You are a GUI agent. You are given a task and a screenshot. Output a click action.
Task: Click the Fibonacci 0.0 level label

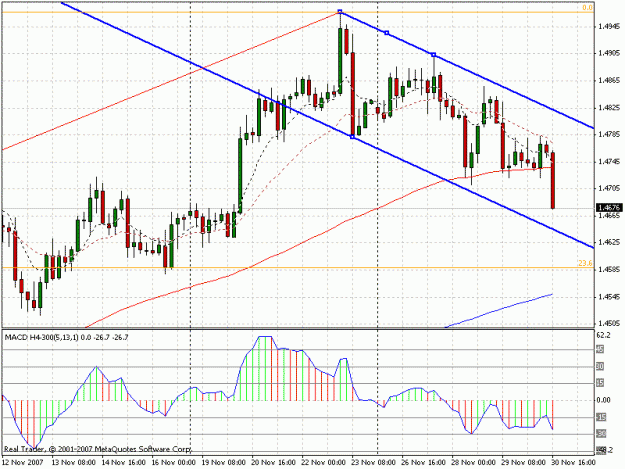pos(587,7)
